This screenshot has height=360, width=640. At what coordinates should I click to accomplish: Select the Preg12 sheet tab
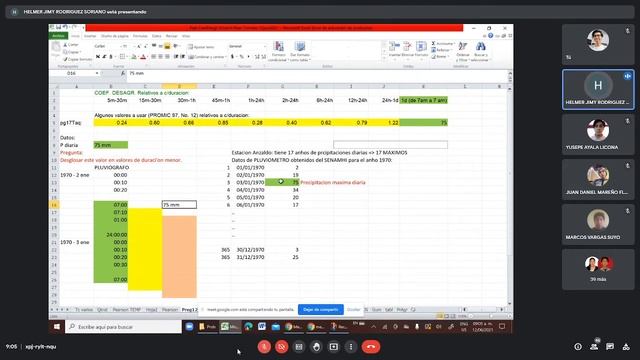click(189, 309)
